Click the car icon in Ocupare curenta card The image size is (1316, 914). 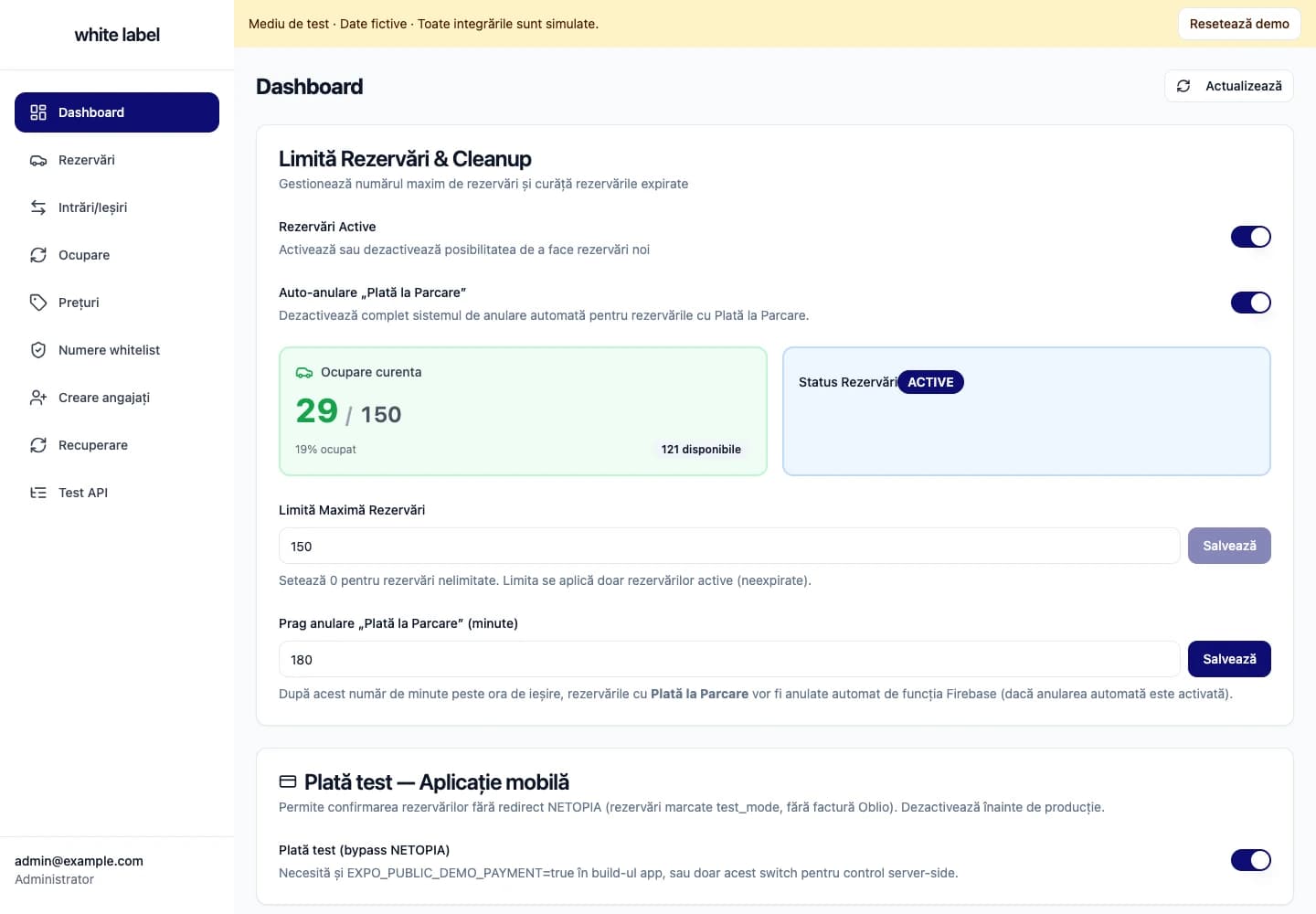tap(304, 373)
